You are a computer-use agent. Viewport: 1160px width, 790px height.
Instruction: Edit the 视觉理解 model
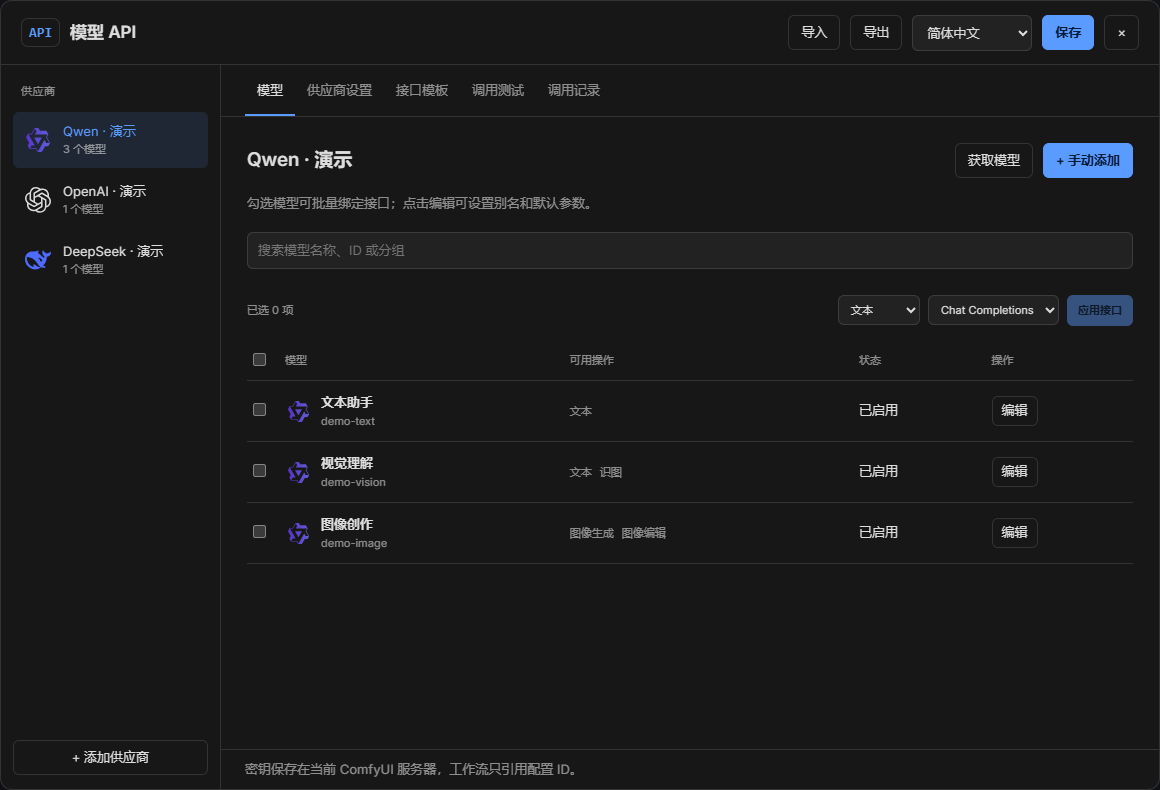1014,471
